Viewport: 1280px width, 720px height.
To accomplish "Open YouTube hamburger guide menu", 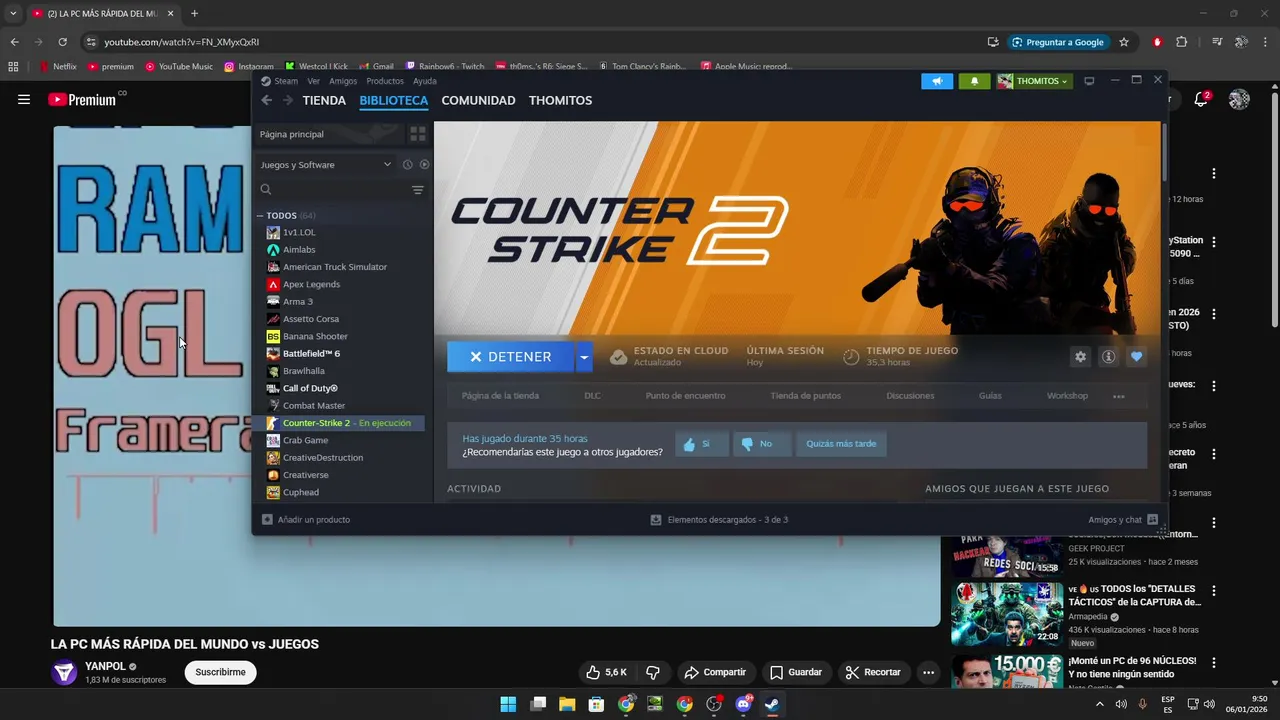I will 24,99.
